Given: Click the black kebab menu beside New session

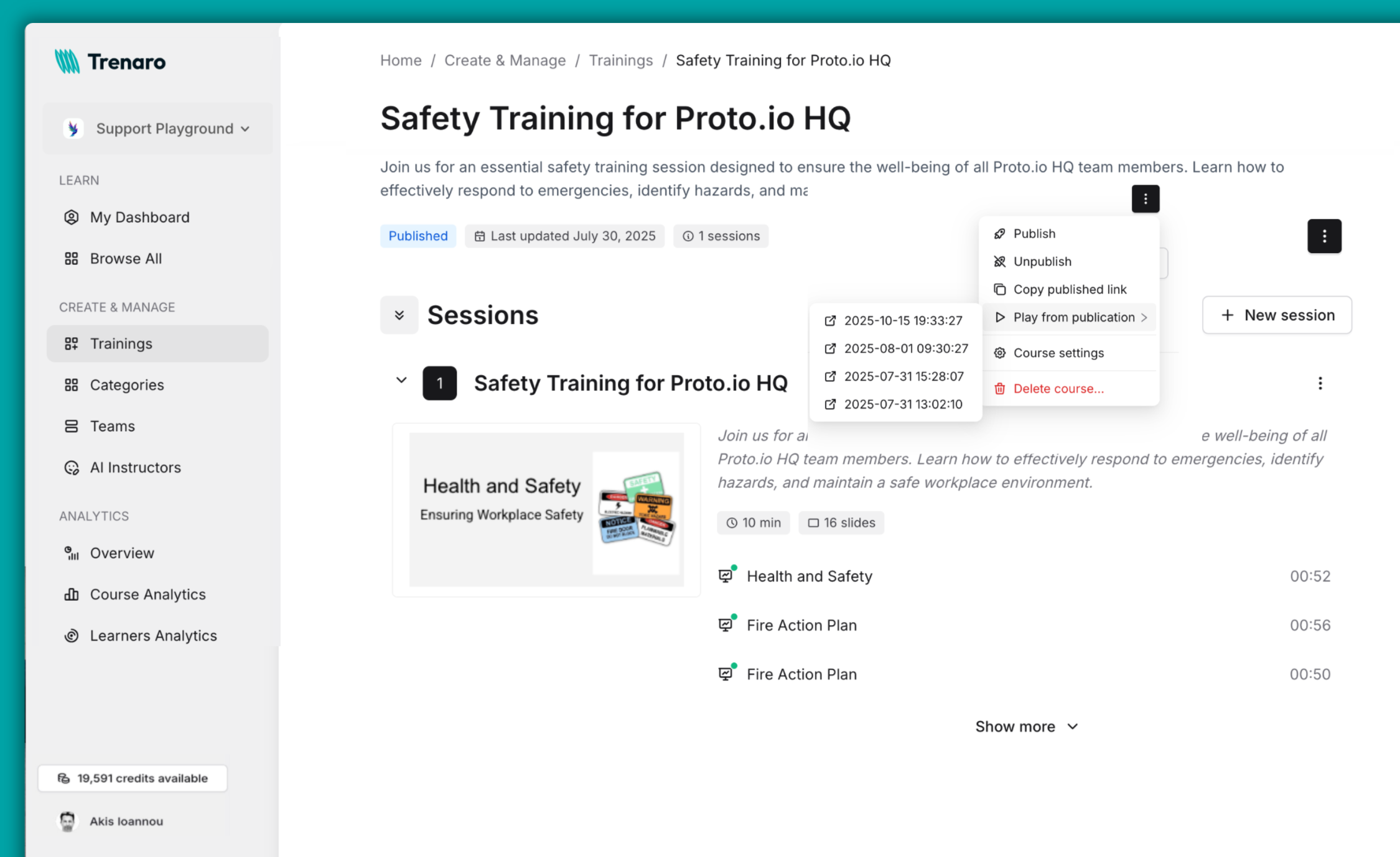Looking at the screenshot, I should 1323,236.
